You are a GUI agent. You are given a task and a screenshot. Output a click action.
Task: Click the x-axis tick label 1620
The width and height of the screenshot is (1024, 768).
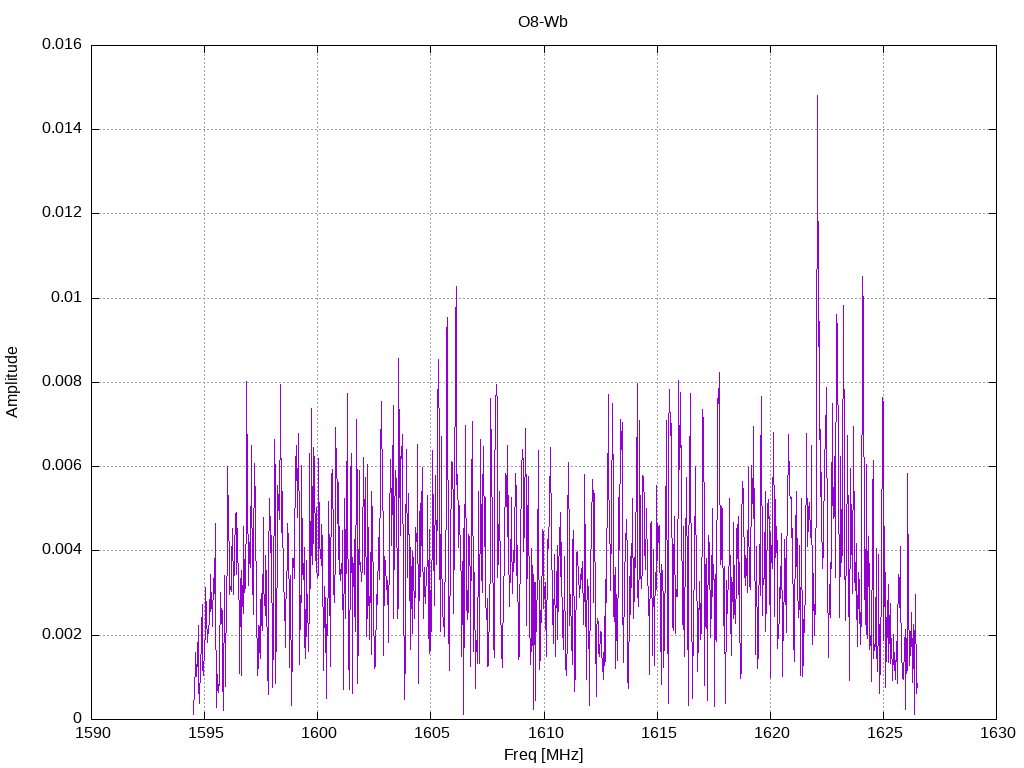coord(771,733)
